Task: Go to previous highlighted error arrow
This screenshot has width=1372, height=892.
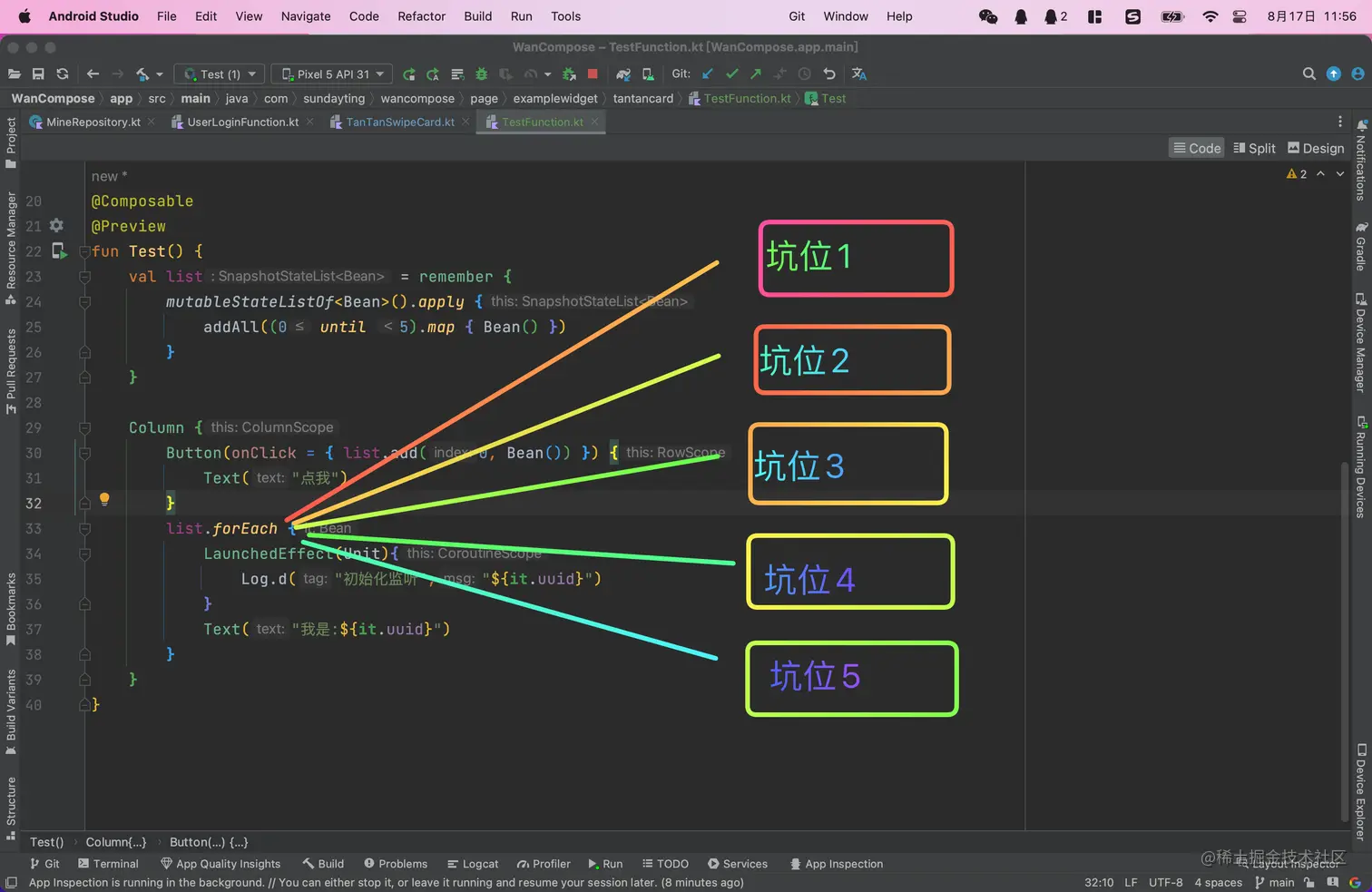Action: (x=1321, y=173)
